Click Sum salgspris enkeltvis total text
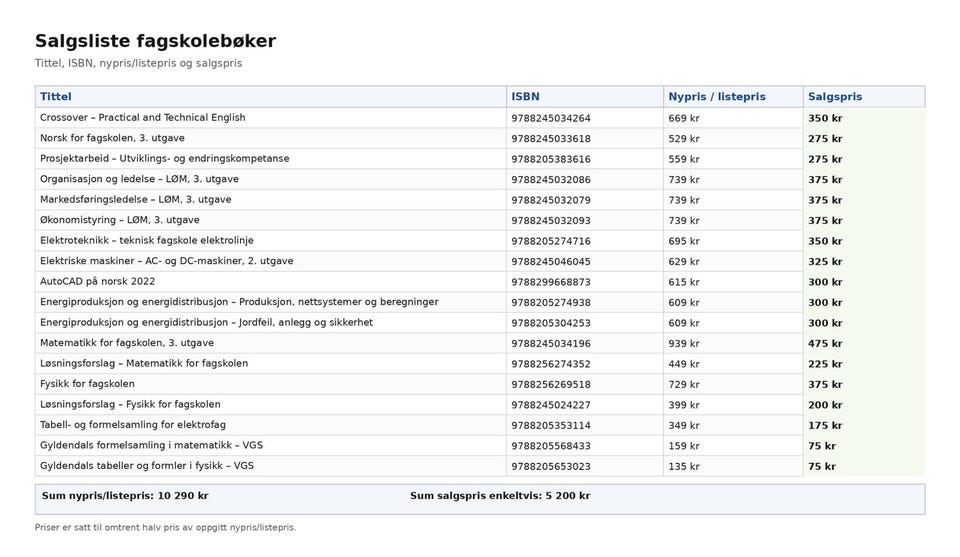 (x=500, y=496)
